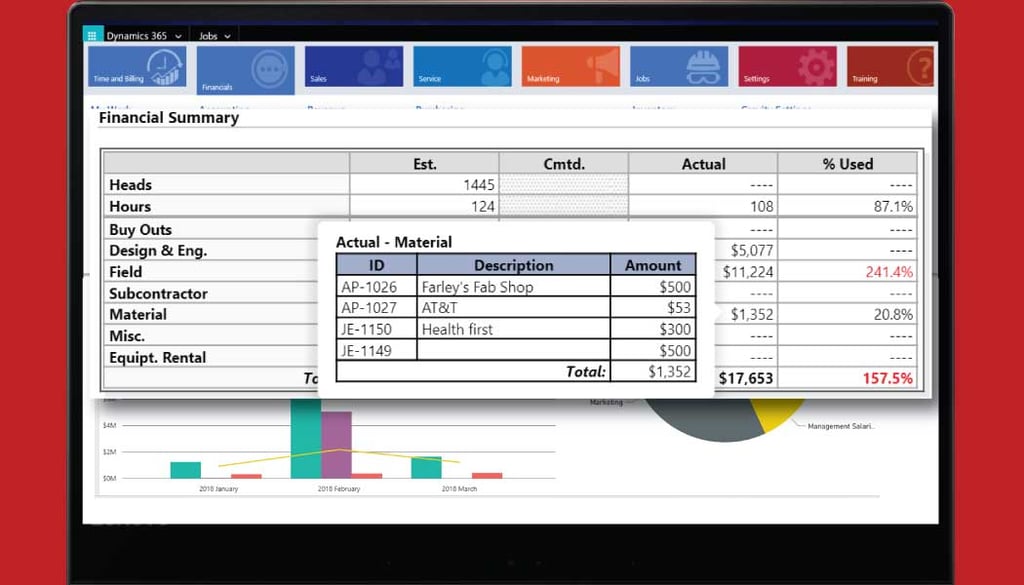
Task: Open the Jobs hard hat tile
Action: point(679,67)
